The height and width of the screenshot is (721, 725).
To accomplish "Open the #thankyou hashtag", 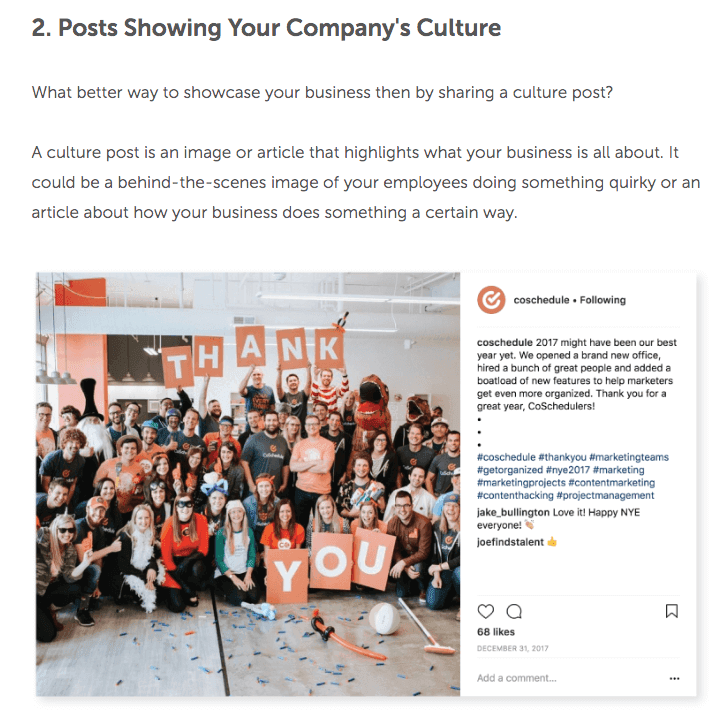I will 562,457.
